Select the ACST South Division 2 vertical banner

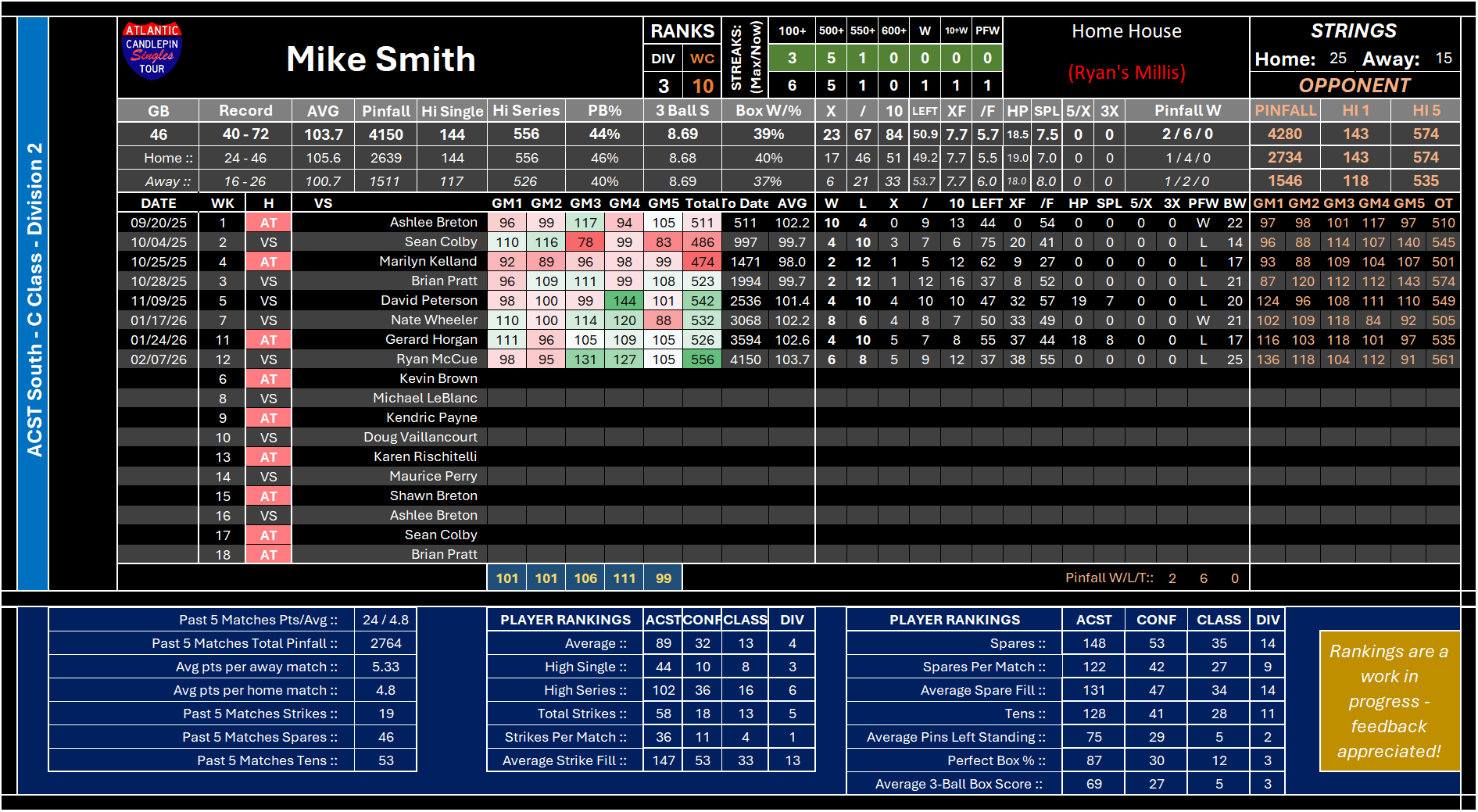coord(34,301)
